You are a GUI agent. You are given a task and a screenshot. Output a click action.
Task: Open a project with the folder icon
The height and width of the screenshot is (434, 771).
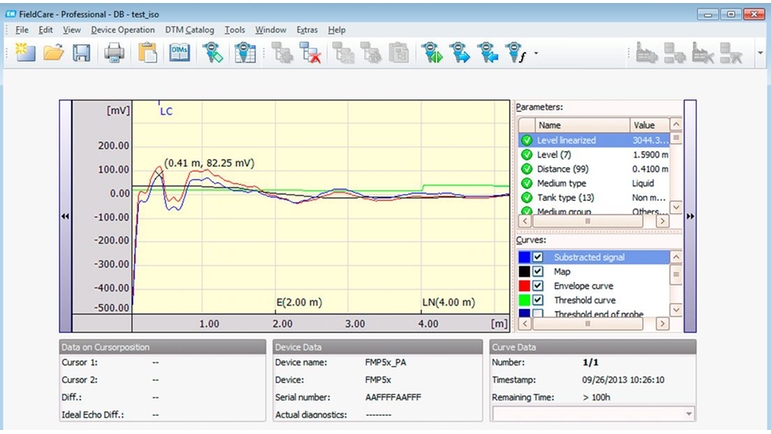click(53, 52)
